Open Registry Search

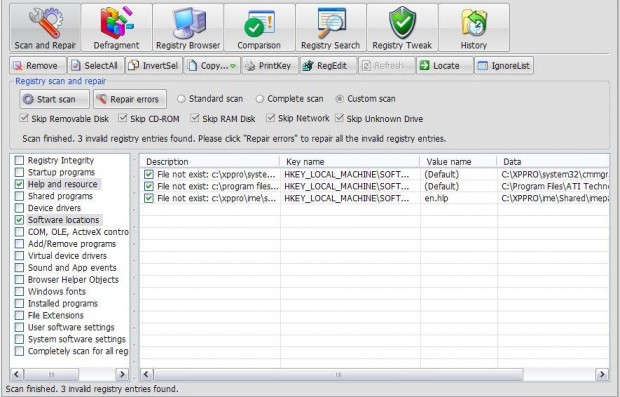point(331,28)
